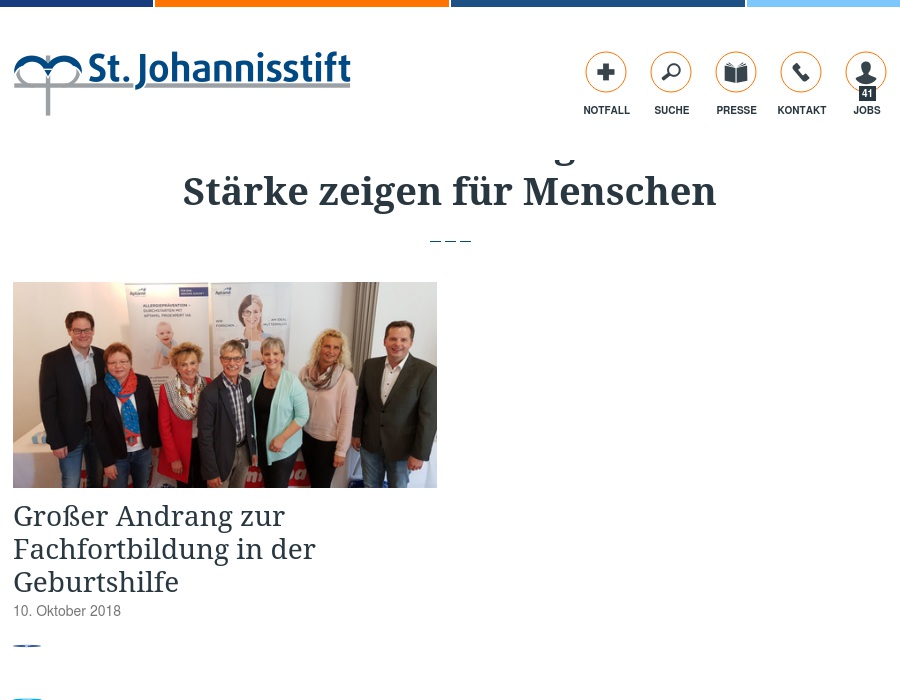The height and width of the screenshot is (700, 900).
Task: Select the NOTFALL menu label
Action: coord(606,111)
